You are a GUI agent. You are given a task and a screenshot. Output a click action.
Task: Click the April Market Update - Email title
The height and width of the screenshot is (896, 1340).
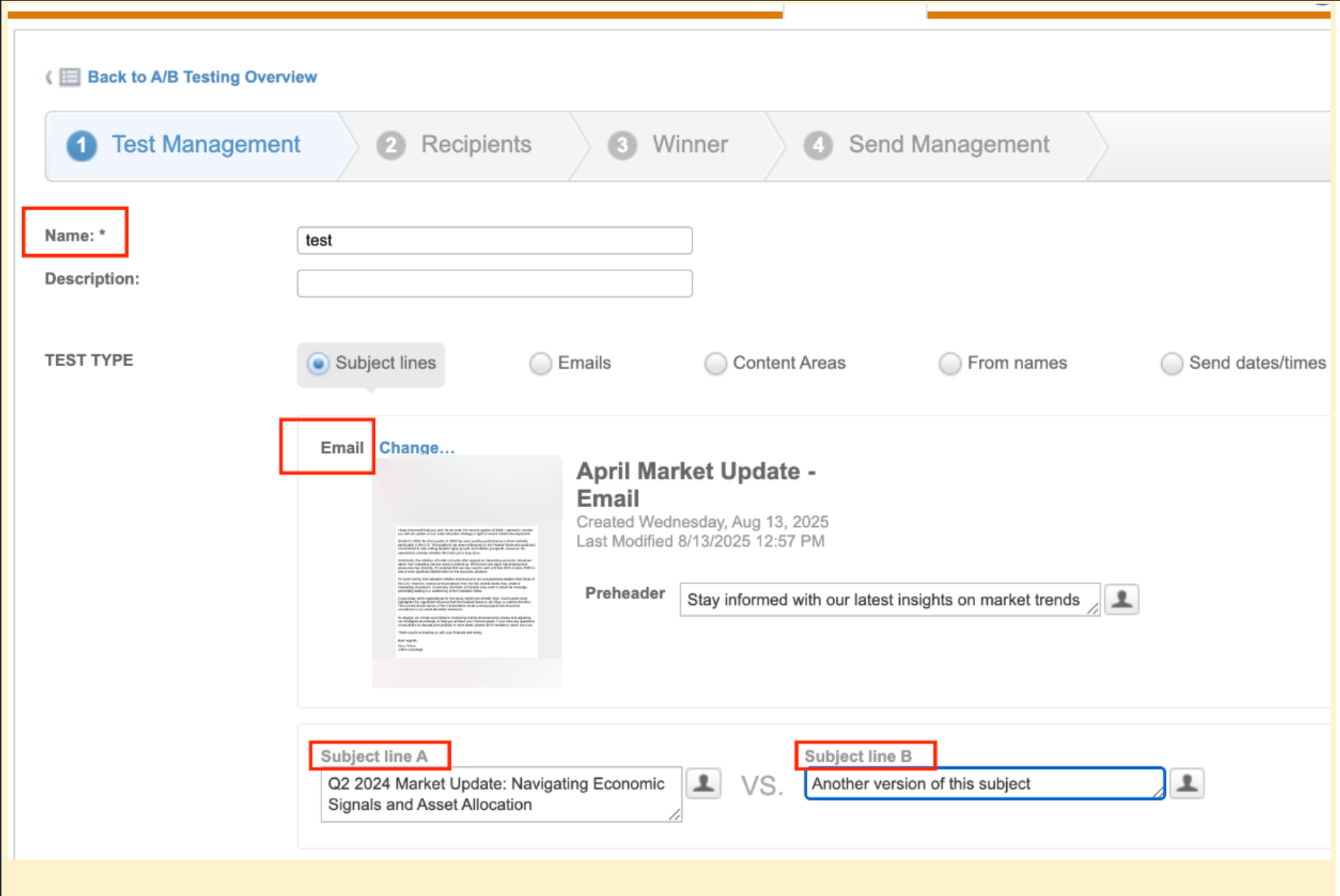696,485
